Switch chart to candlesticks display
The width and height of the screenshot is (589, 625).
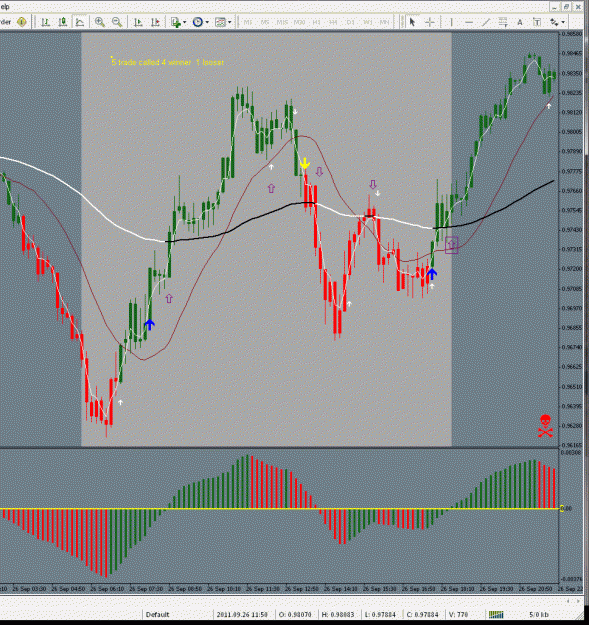pyautogui.click(x=63, y=22)
